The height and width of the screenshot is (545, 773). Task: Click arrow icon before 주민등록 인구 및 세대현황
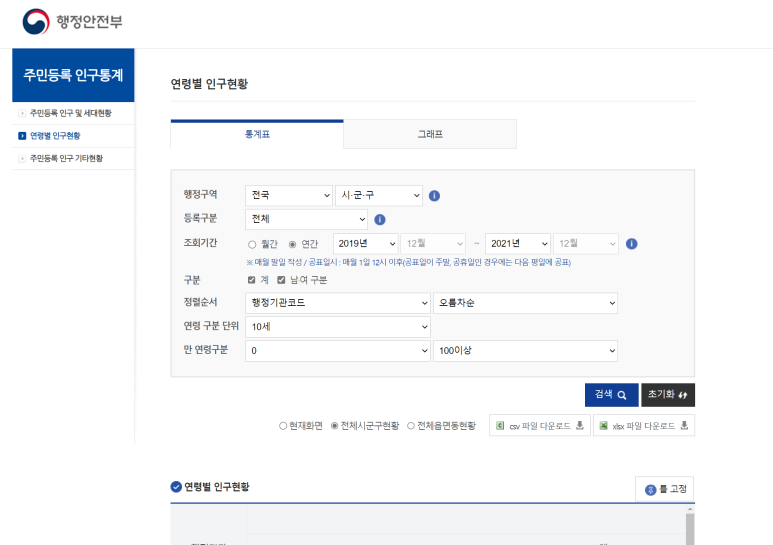(x=22, y=113)
